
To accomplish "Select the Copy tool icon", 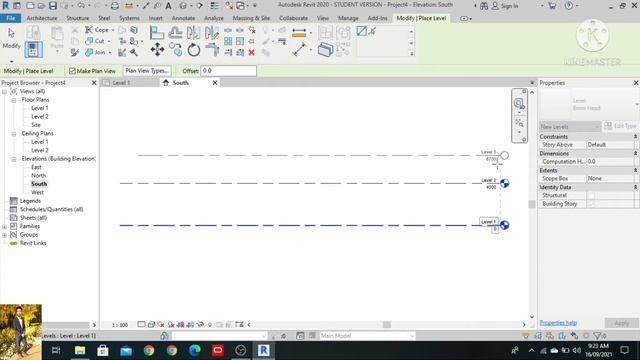I will point(176,50).
